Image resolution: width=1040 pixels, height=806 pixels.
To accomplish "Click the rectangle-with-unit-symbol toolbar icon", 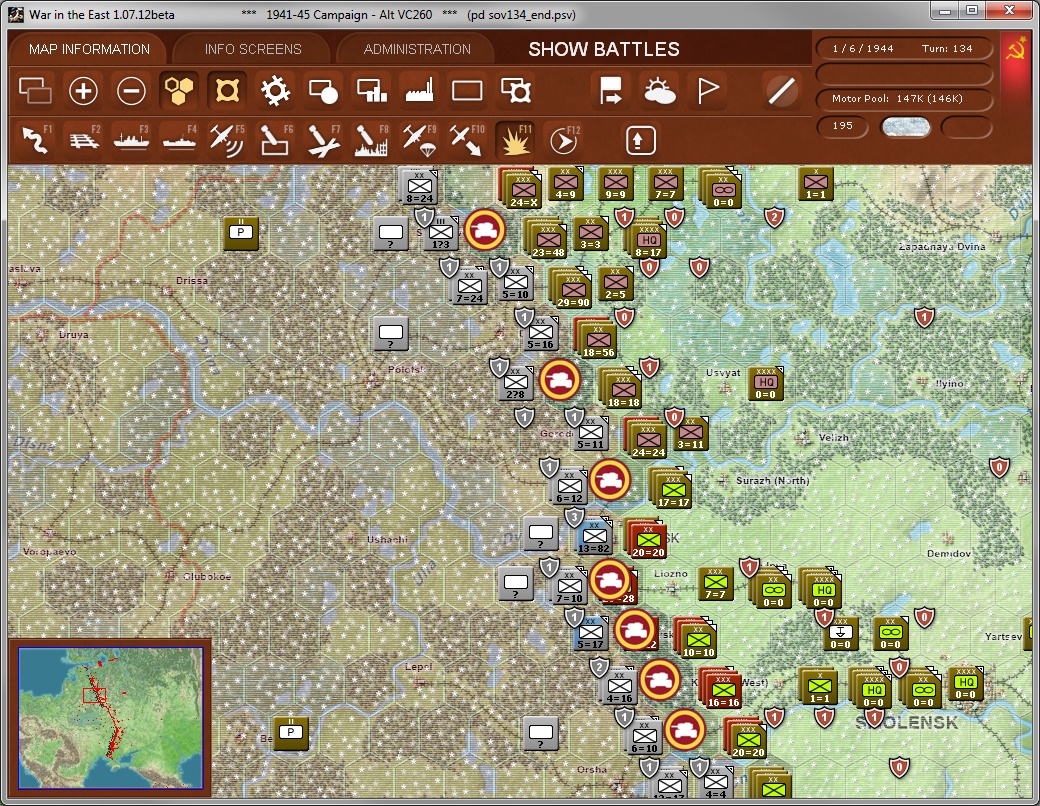I will coord(515,90).
